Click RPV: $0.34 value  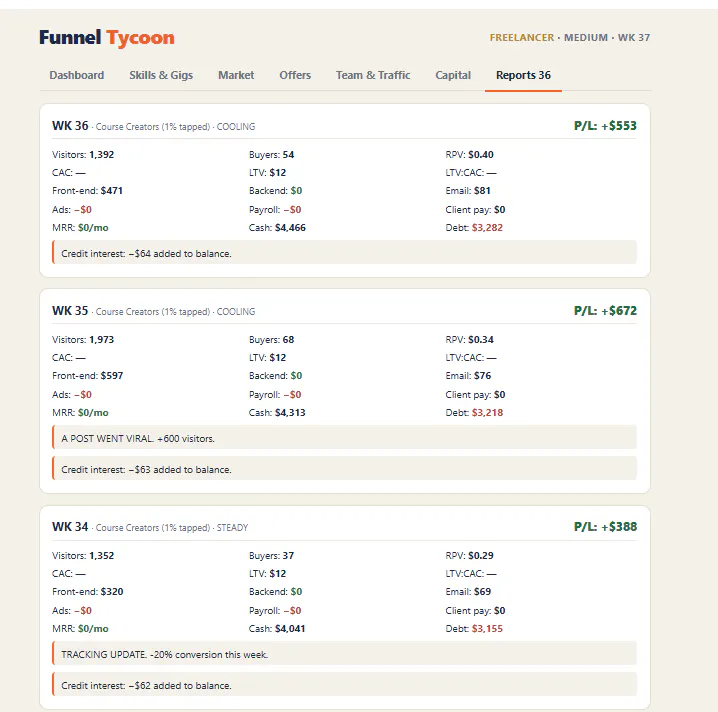pos(469,340)
